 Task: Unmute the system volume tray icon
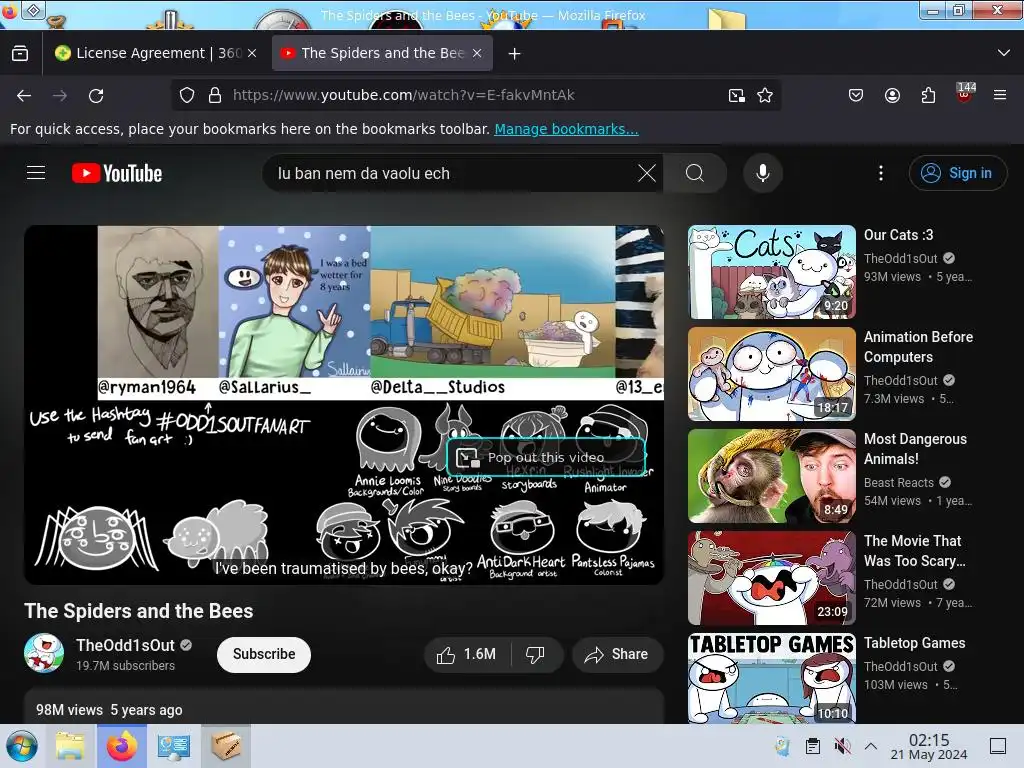pyautogui.click(x=842, y=746)
